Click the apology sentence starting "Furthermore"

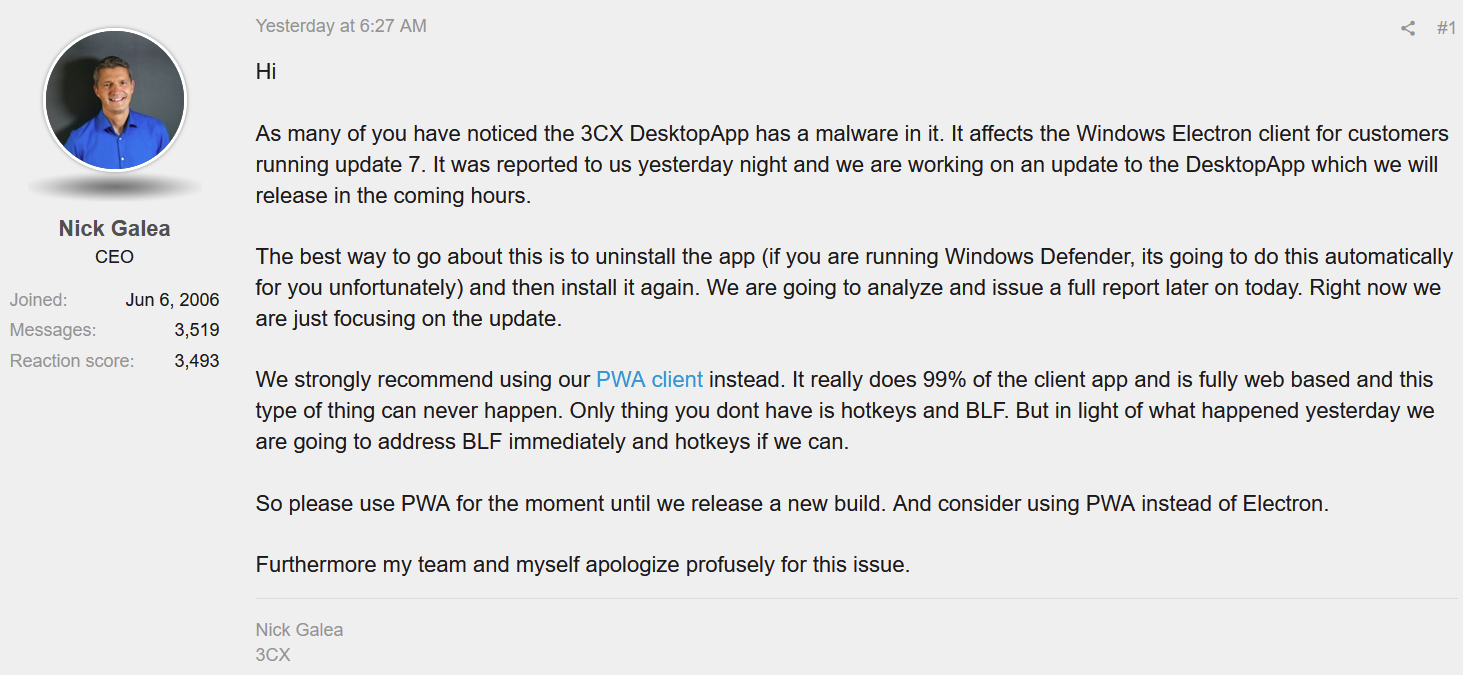pyautogui.click(x=582, y=565)
